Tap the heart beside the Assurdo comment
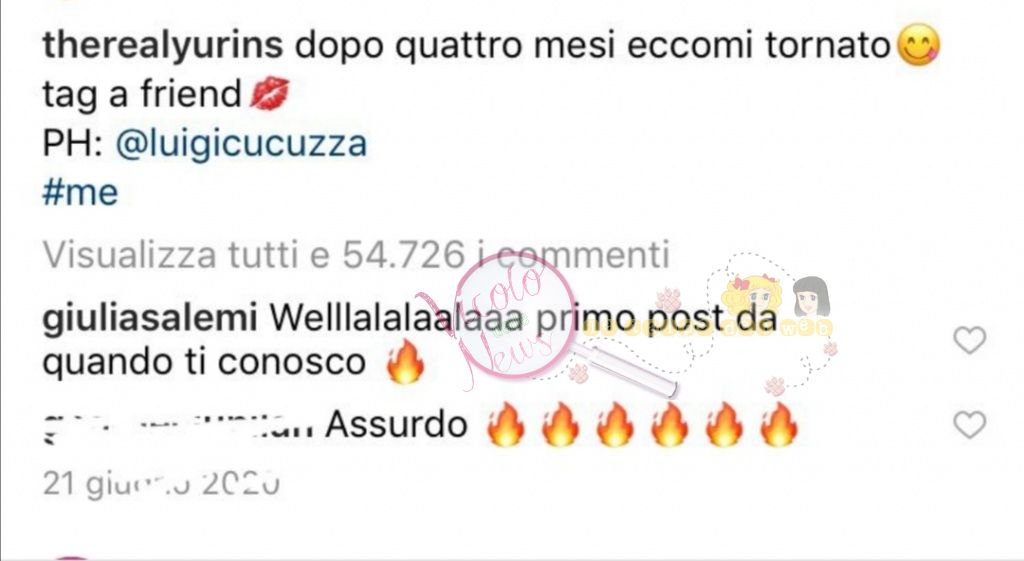The image size is (1024, 561). 969,425
